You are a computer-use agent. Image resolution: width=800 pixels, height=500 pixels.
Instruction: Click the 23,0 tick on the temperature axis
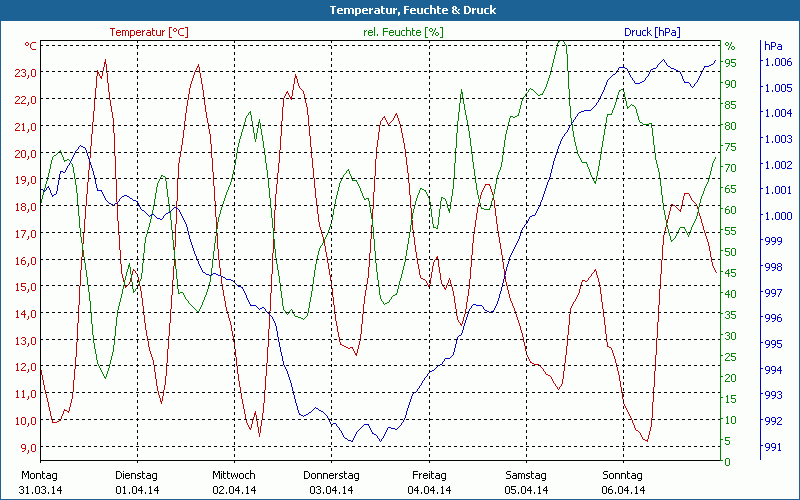[x=26, y=73]
